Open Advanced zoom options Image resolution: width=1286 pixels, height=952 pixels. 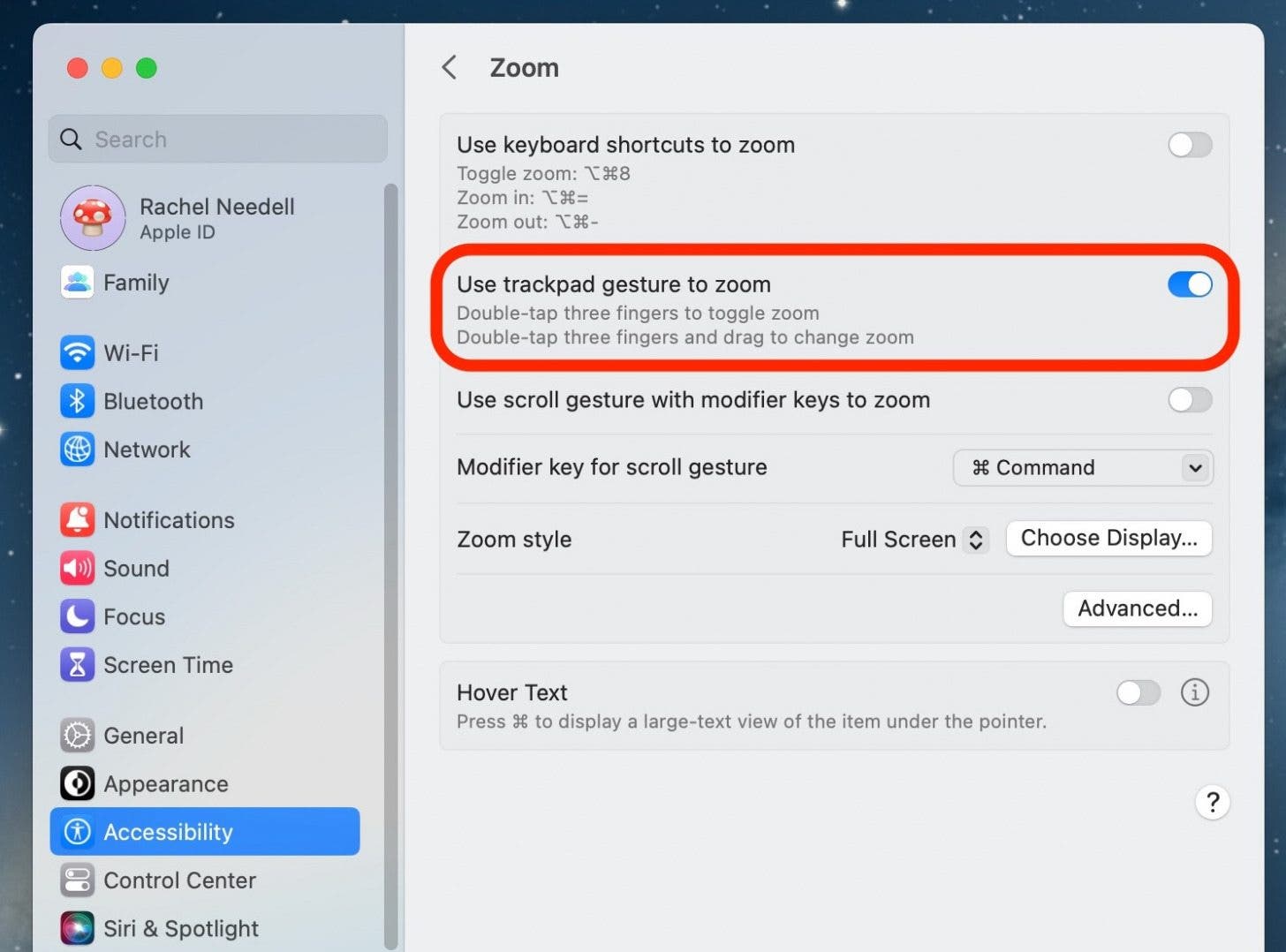[1137, 608]
